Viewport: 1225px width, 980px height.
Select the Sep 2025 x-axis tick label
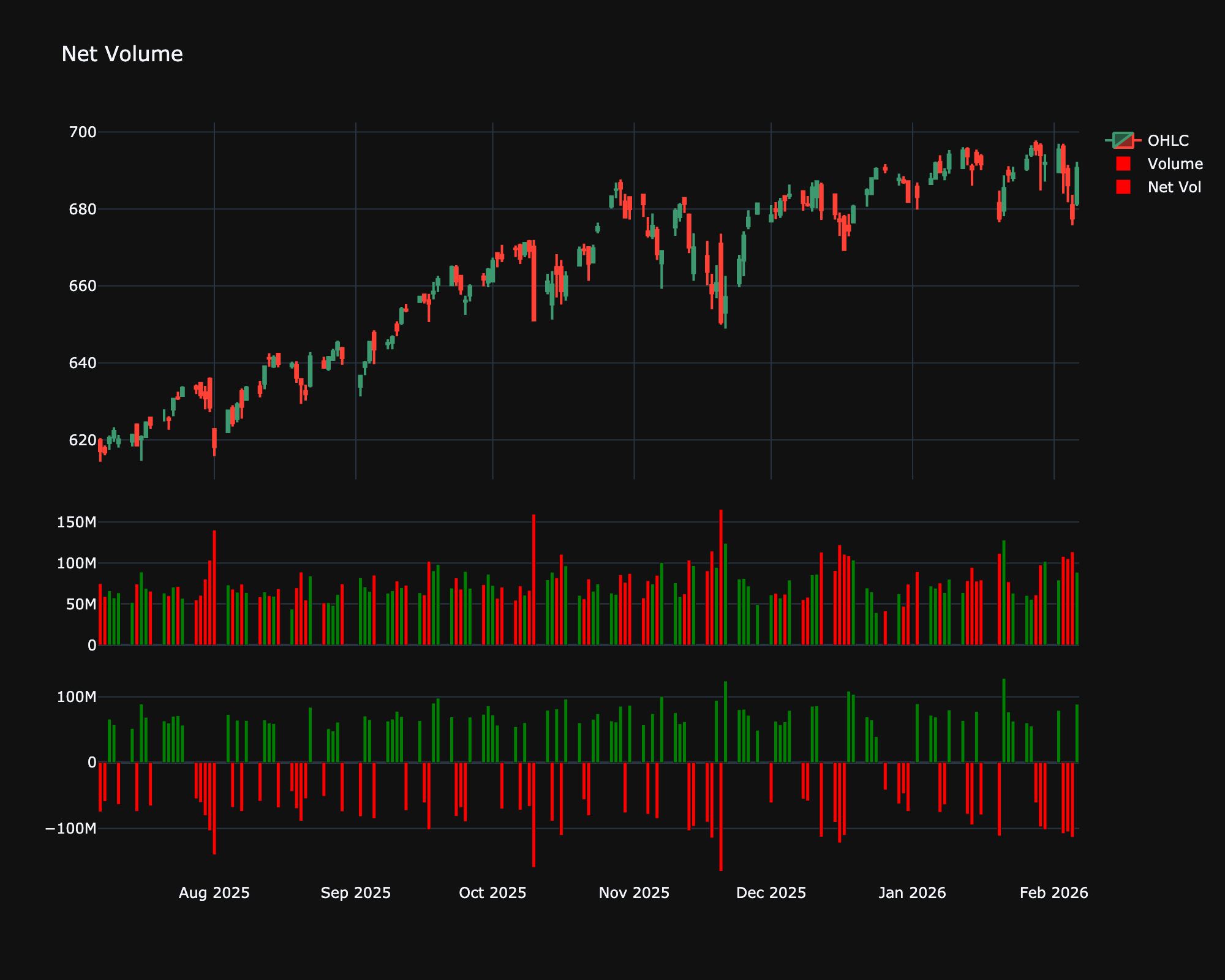pos(355,892)
